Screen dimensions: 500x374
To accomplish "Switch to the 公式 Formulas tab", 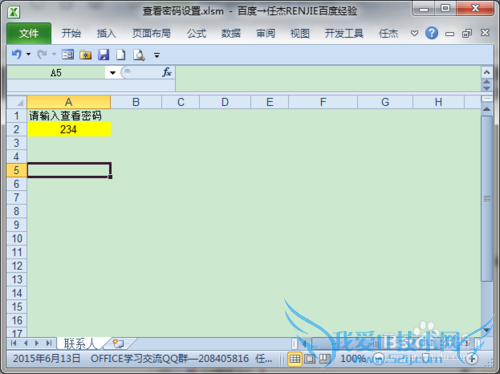I will point(196,33).
